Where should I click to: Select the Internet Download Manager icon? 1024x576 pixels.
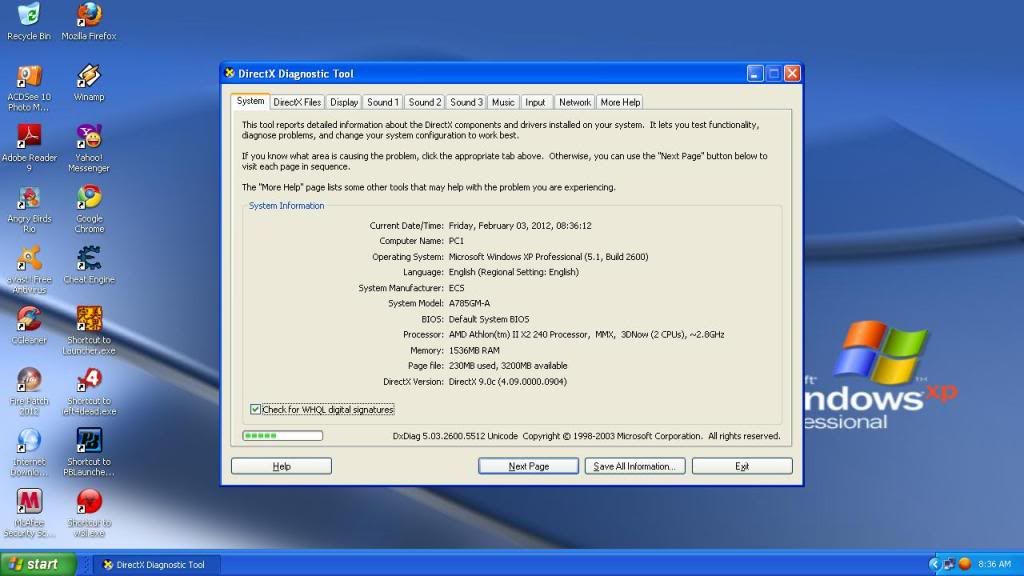tap(29, 452)
